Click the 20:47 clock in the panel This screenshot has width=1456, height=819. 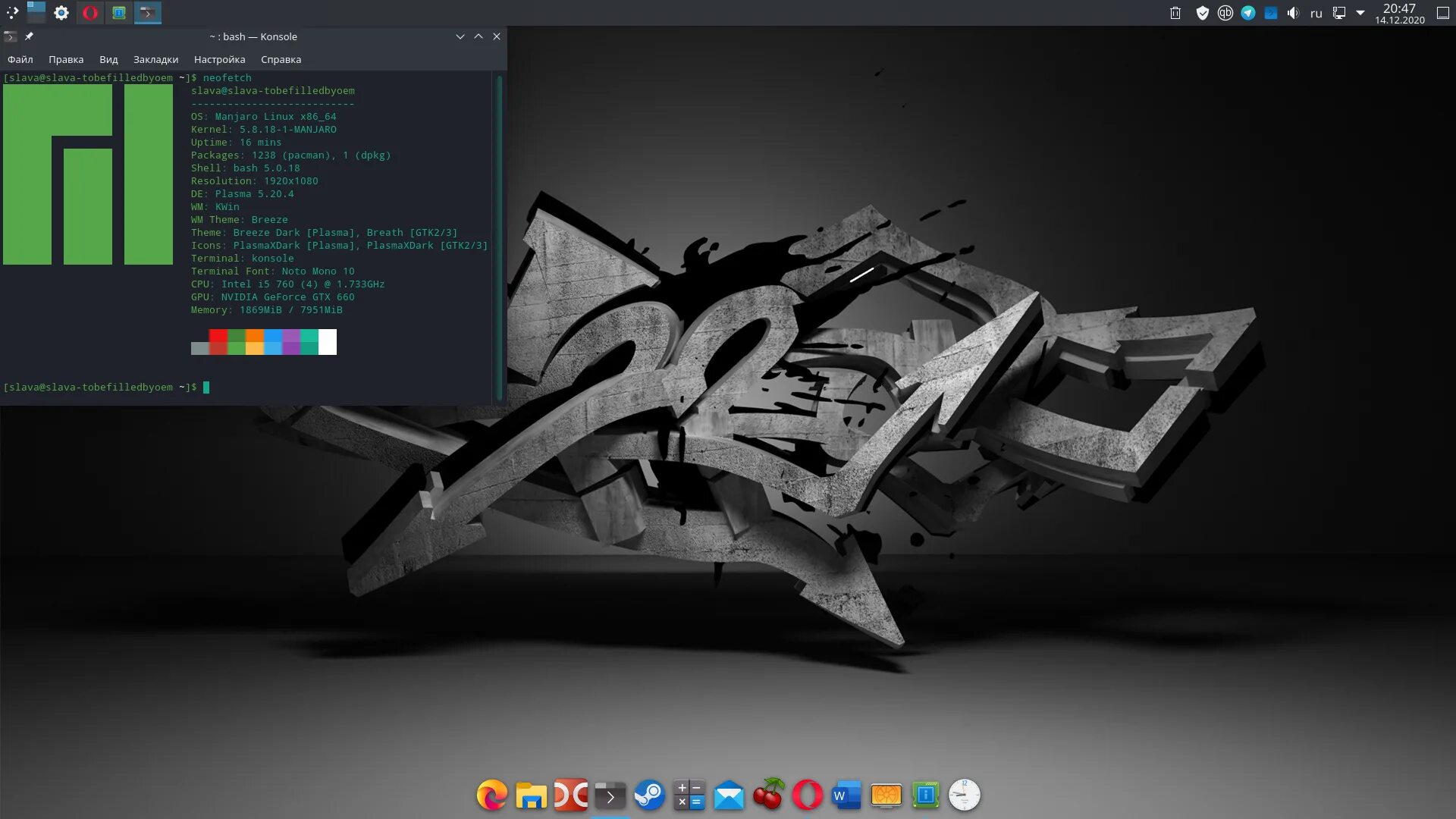[1399, 13]
